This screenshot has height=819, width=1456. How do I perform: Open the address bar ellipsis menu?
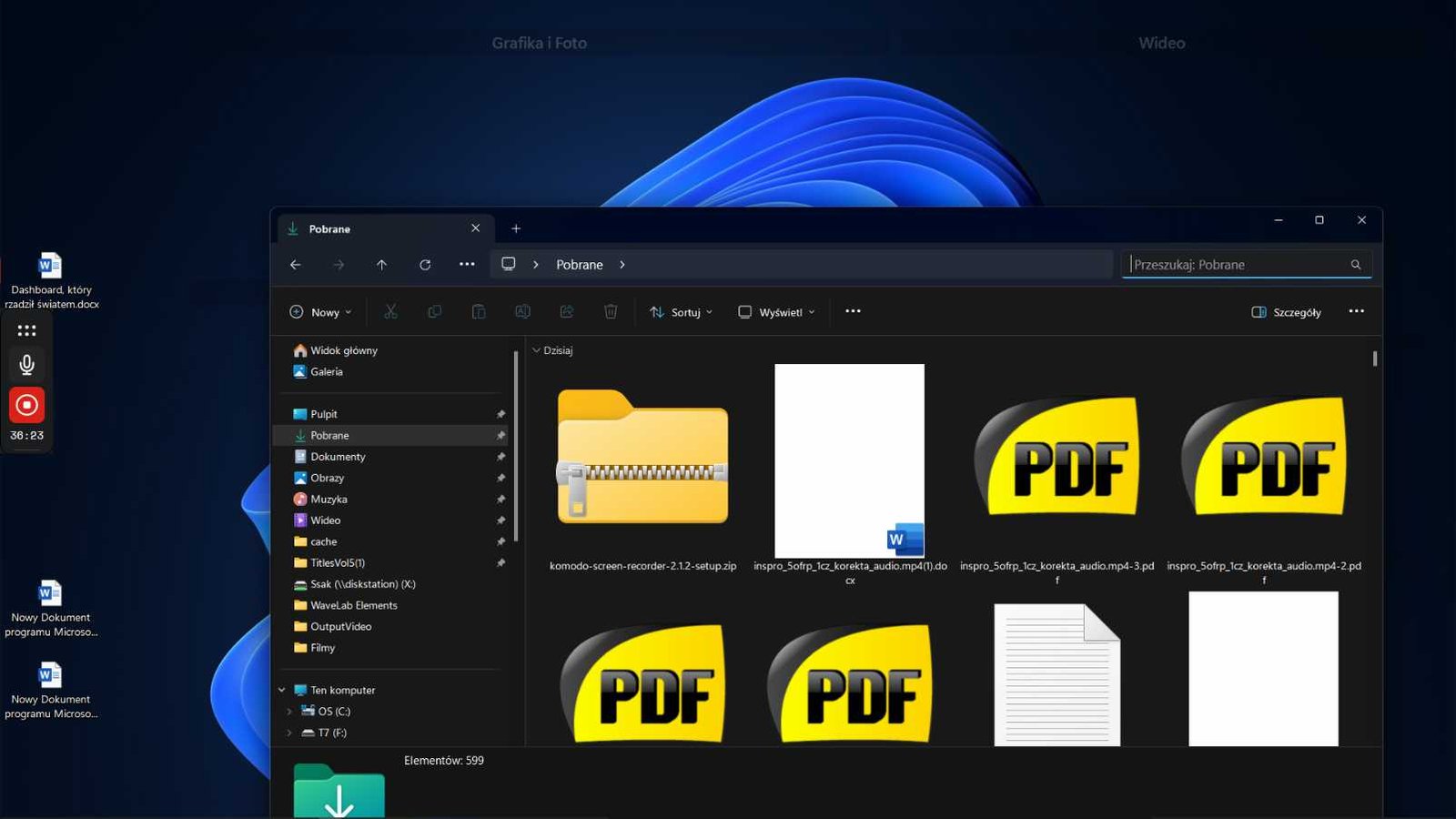pyautogui.click(x=467, y=265)
